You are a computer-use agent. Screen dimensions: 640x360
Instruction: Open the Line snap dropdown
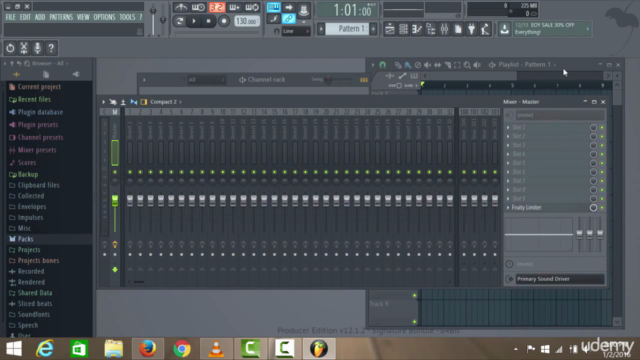(x=296, y=31)
